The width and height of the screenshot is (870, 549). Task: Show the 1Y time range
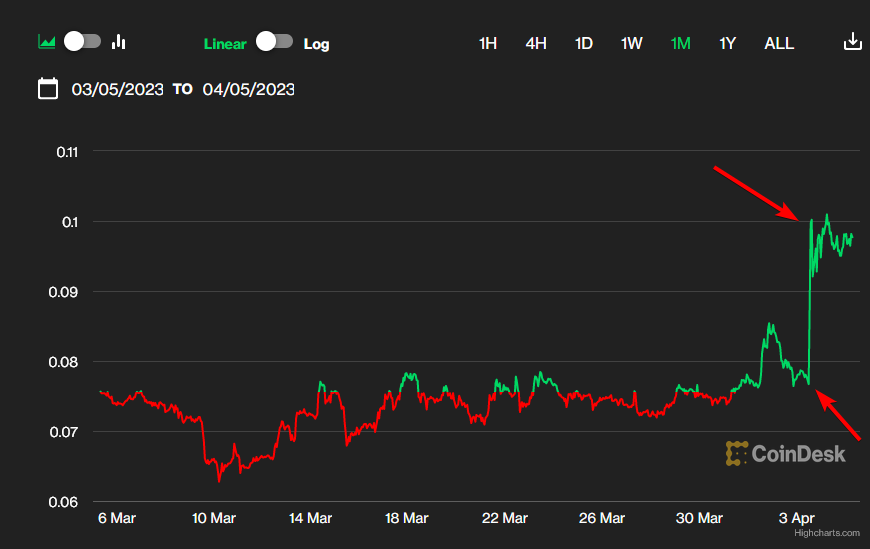(x=728, y=43)
